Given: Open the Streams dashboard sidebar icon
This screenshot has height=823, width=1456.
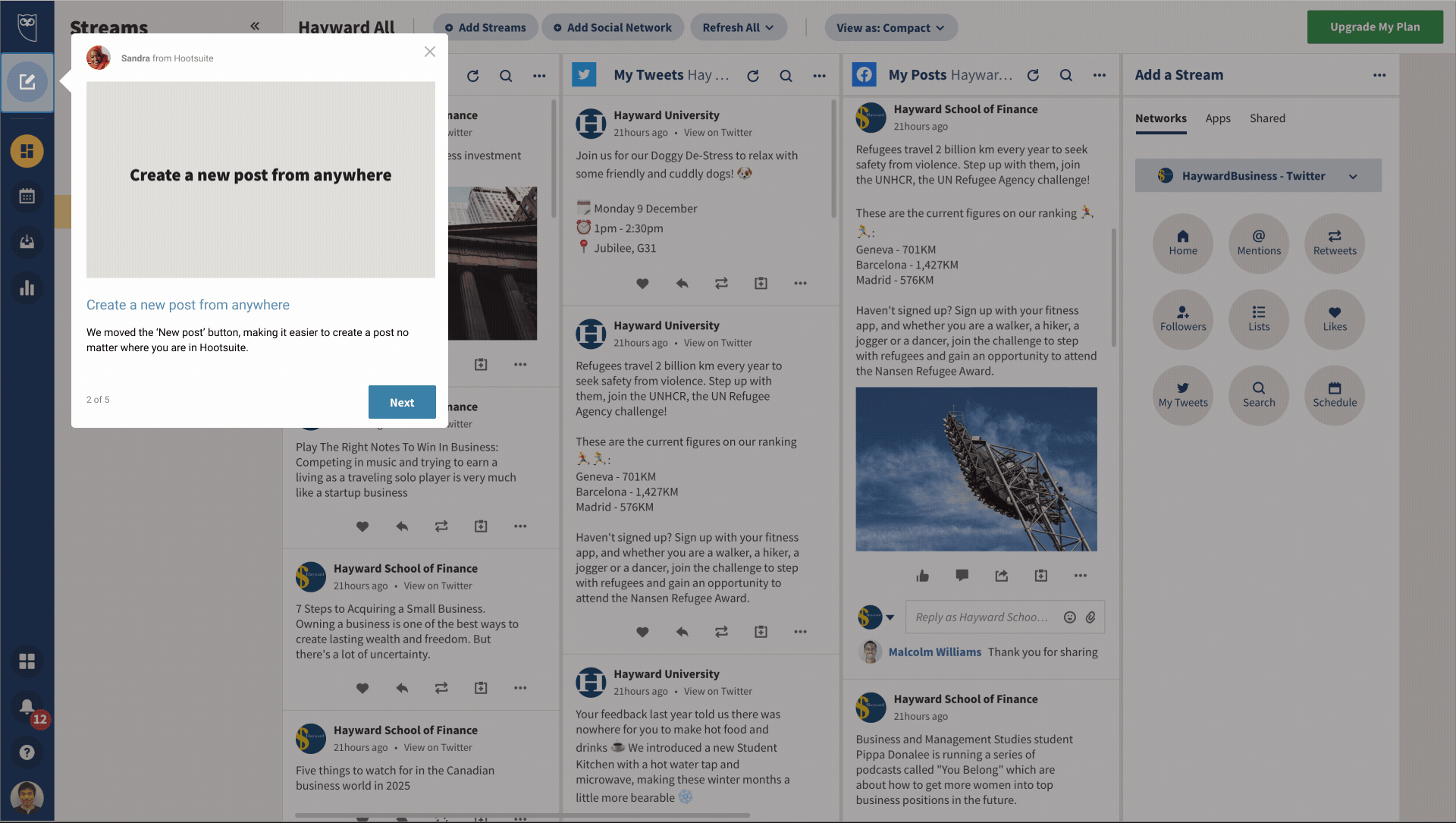Looking at the screenshot, I should click(27, 151).
